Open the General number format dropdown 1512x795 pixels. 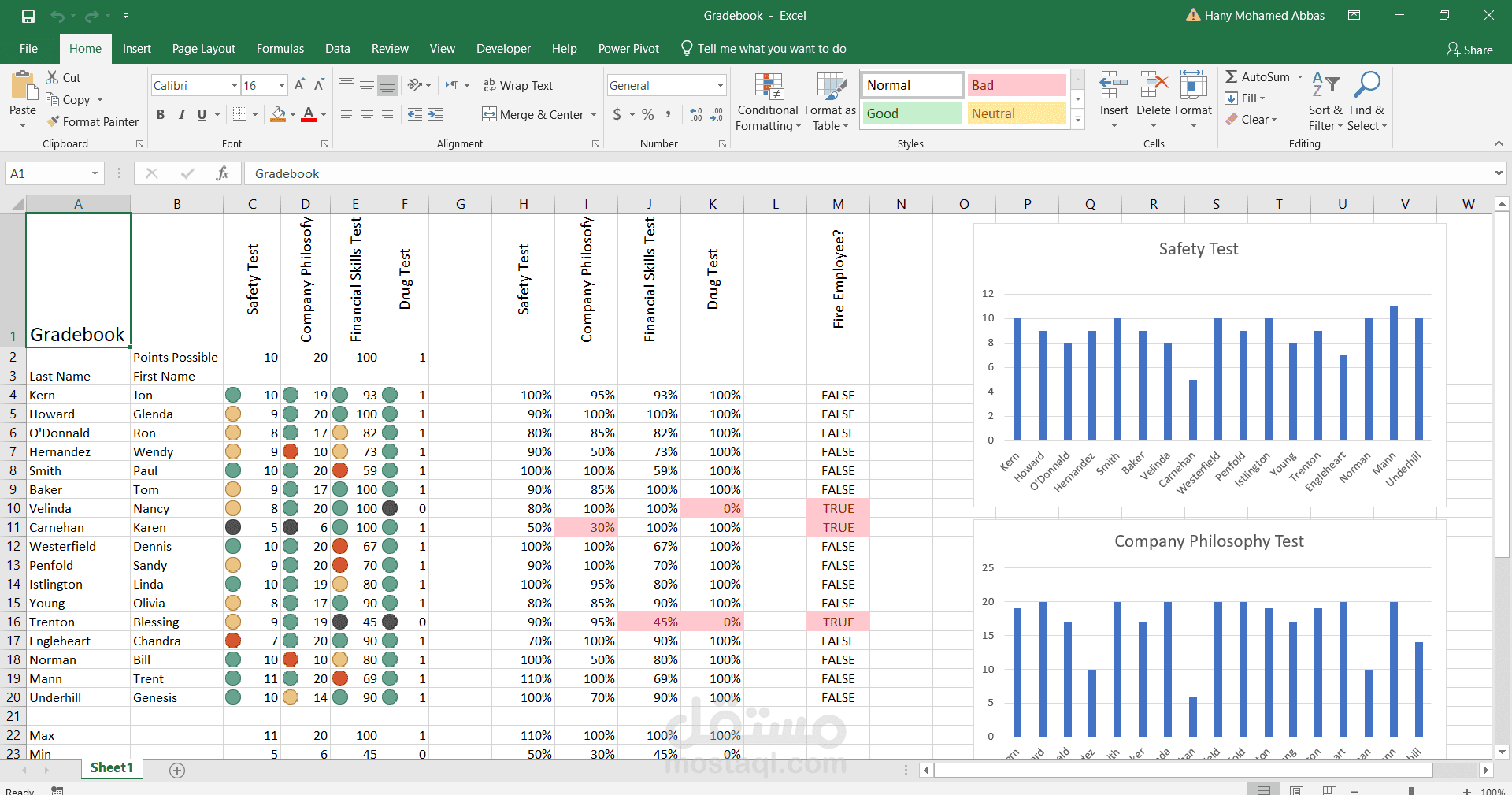719,85
